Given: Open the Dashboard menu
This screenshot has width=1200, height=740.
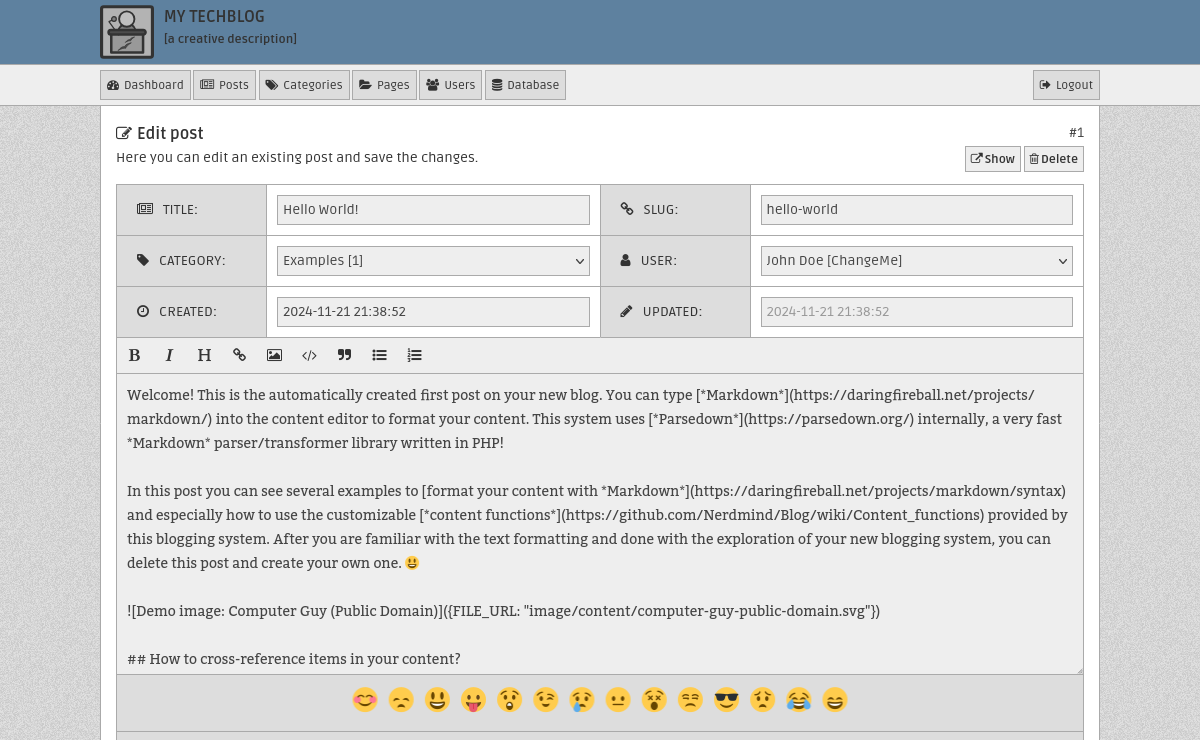Looking at the screenshot, I should pyautogui.click(x=145, y=85).
